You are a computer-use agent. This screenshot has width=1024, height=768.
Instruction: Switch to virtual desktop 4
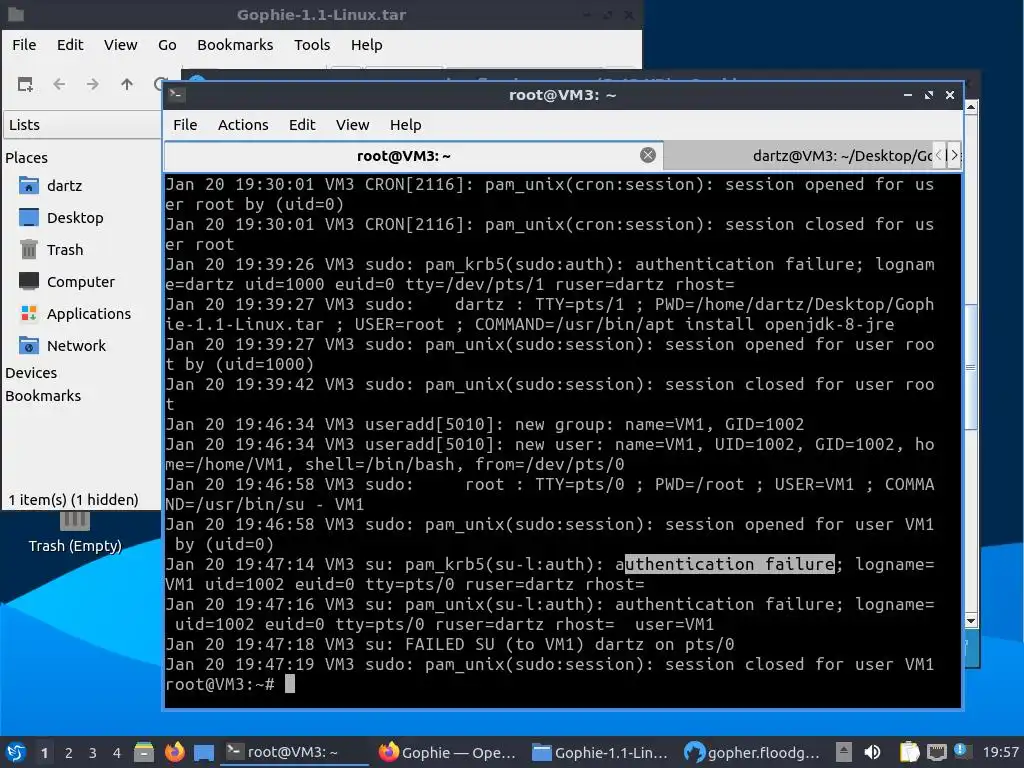click(x=117, y=753)
